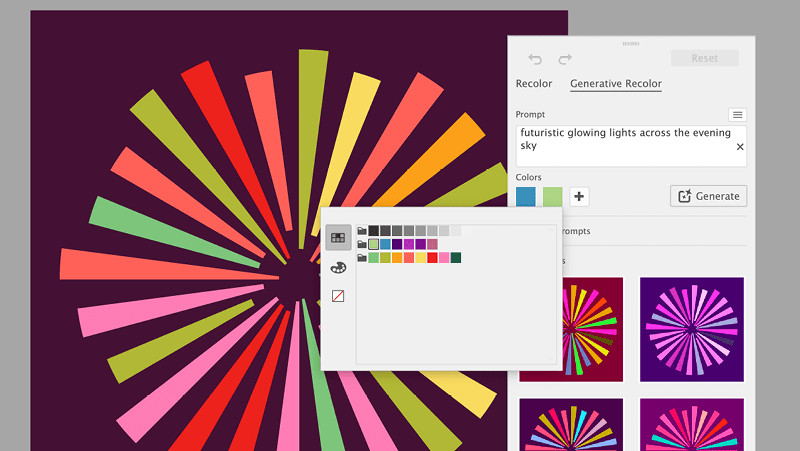Open the grayscale swatch group folder
The width and height of the screenshot is (800, 451).
coord(362,231)
